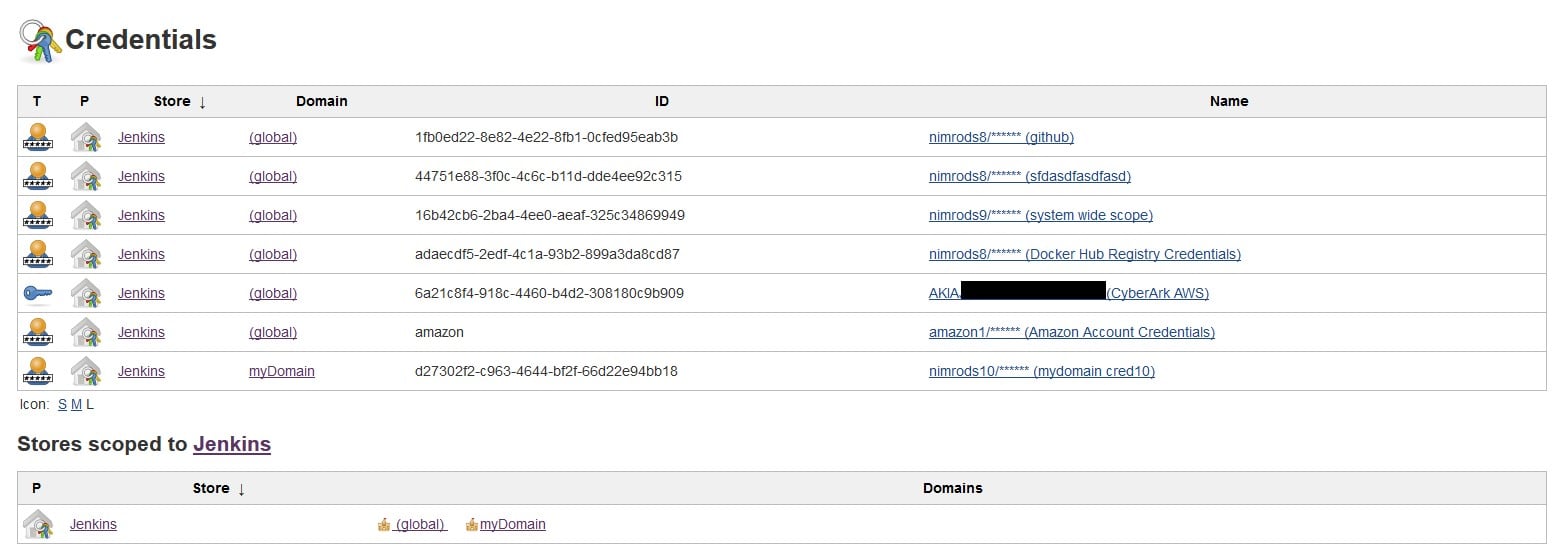
Task: Click the Jenkins link in Stores scoped heading
Action: coord(232,444)
